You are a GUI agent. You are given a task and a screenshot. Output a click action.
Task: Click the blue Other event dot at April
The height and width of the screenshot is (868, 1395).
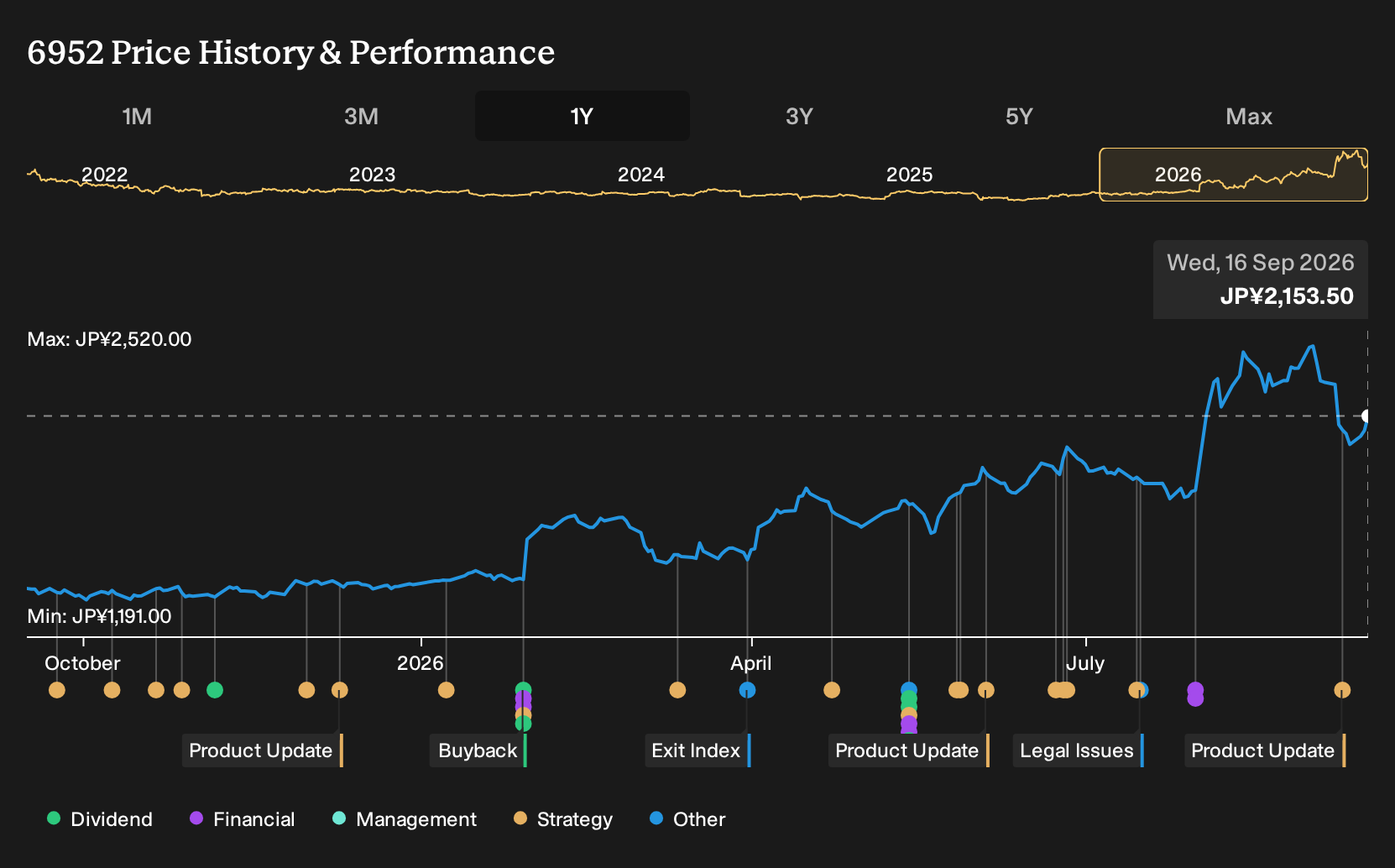747,690
